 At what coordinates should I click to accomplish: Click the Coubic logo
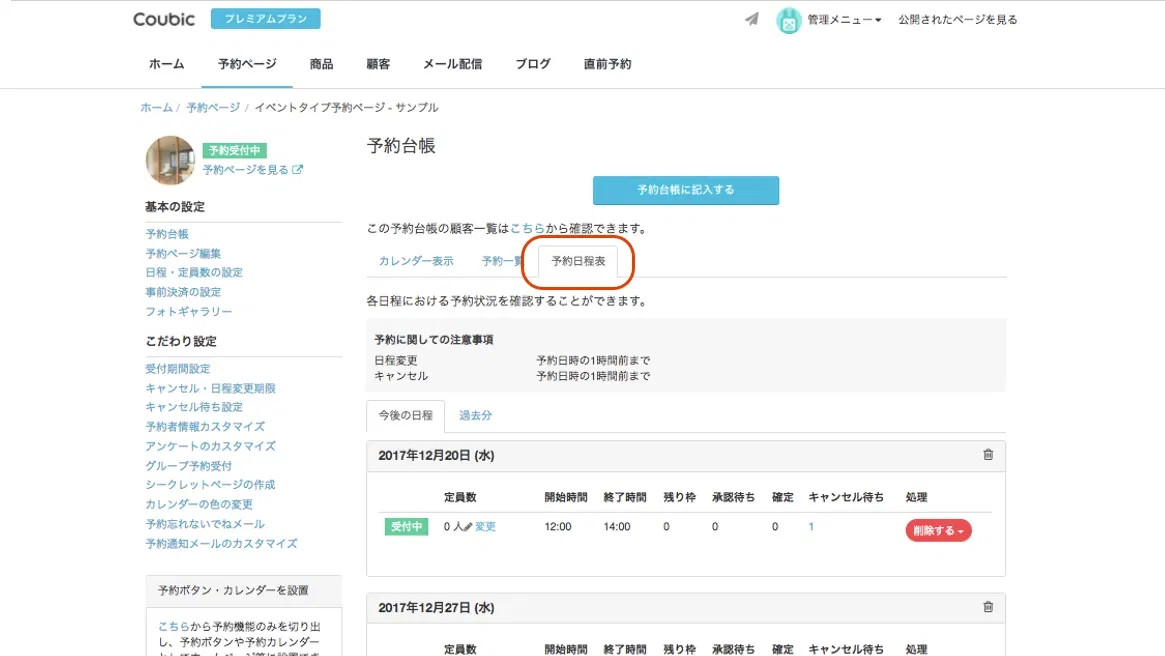click(164, 19)
